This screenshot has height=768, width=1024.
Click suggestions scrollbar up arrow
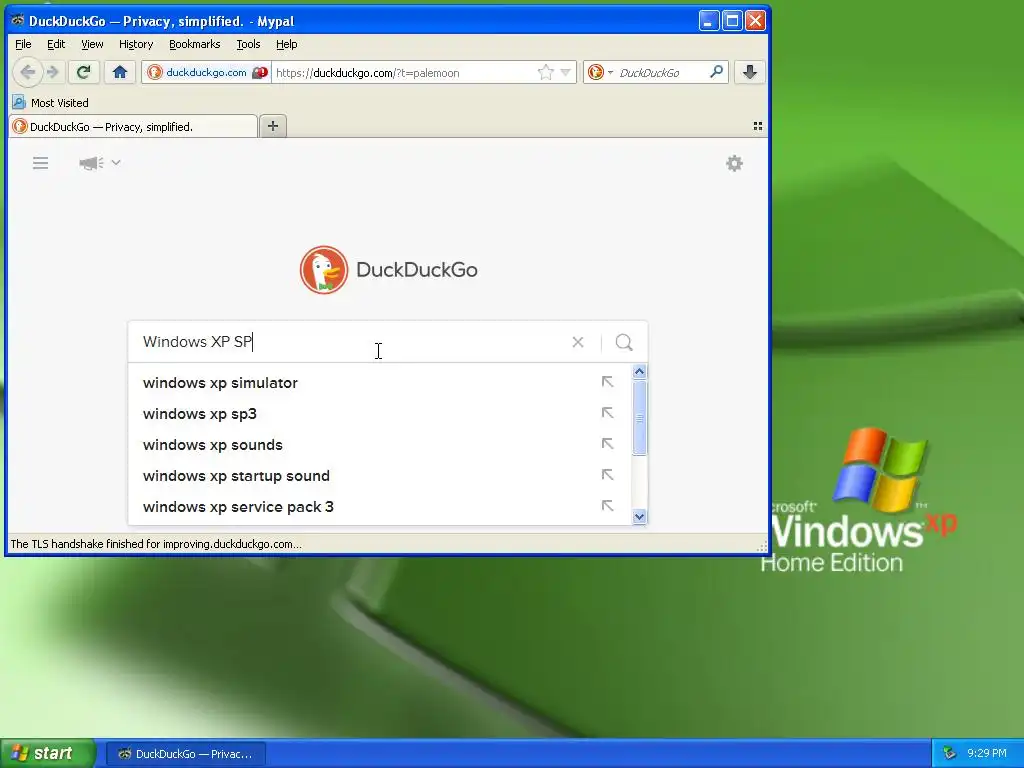tap(639, 372)
